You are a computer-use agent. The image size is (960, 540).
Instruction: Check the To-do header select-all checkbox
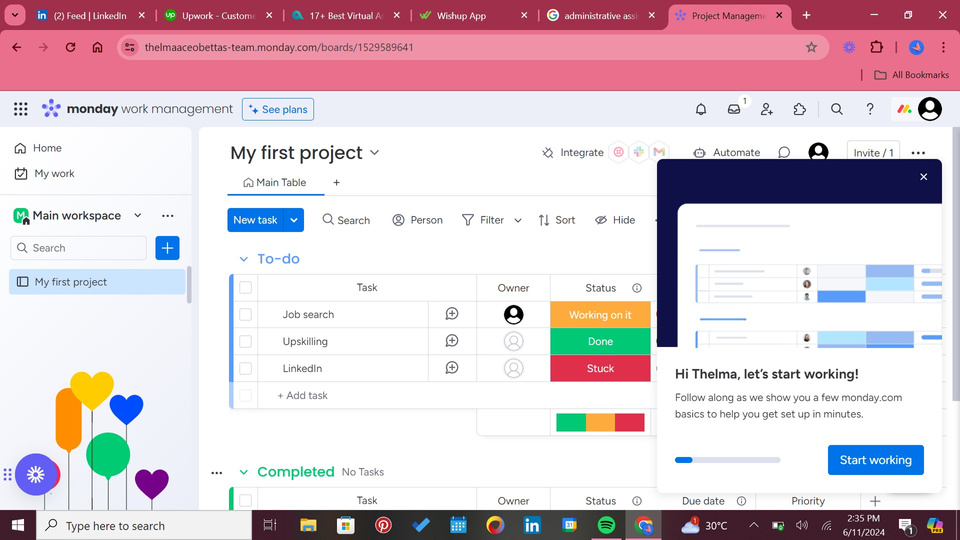pyautogui.click(x=246, y=288)
